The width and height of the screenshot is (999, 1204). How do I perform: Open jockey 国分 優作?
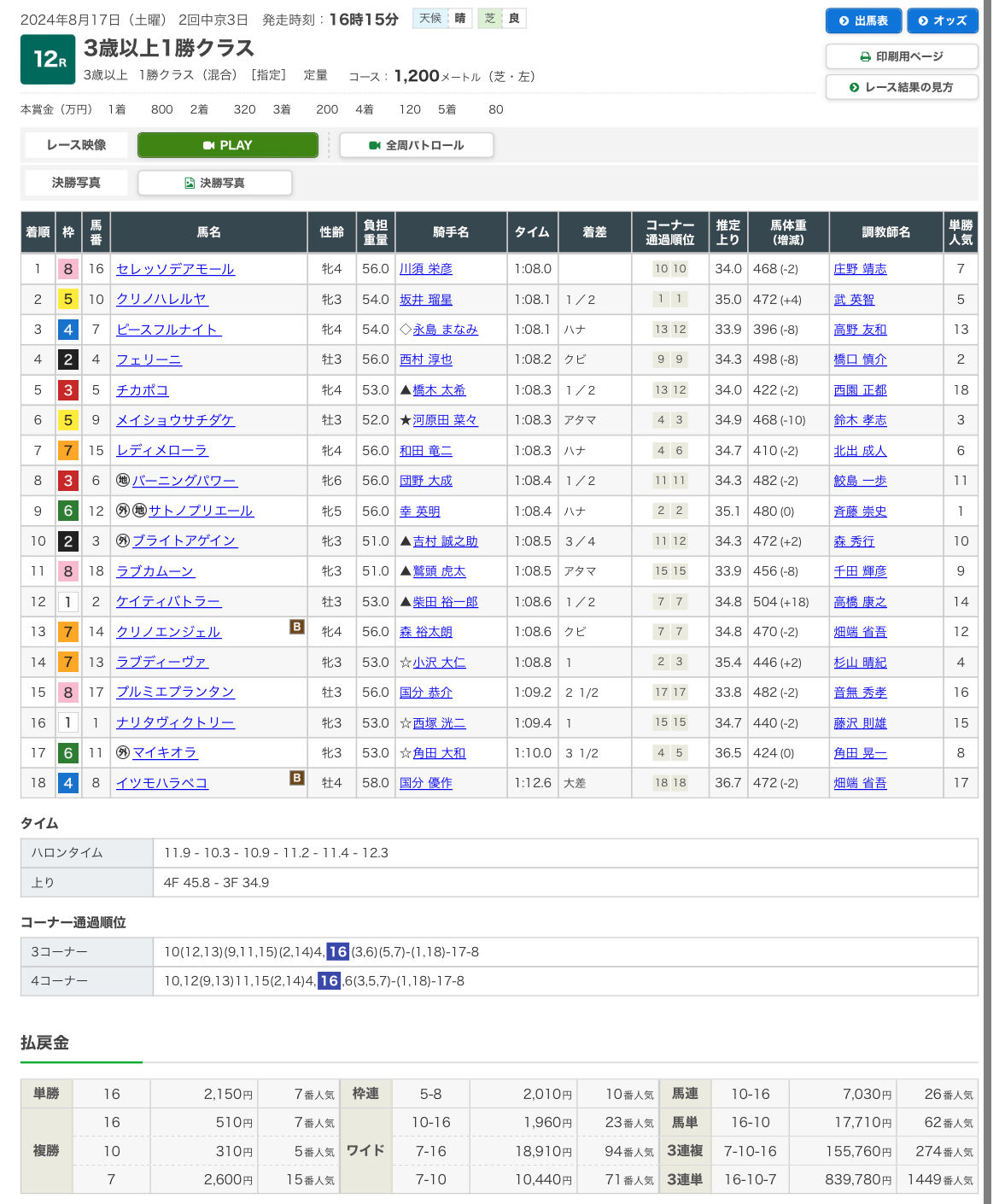(426, 783)
